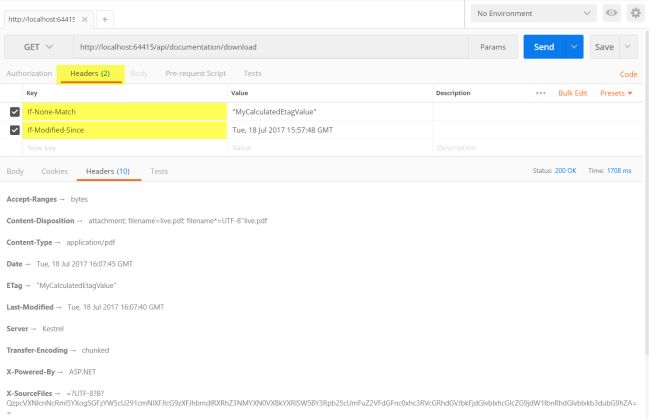Open the No Environment dropdown
650x419 pixels.
coord(533,13)
